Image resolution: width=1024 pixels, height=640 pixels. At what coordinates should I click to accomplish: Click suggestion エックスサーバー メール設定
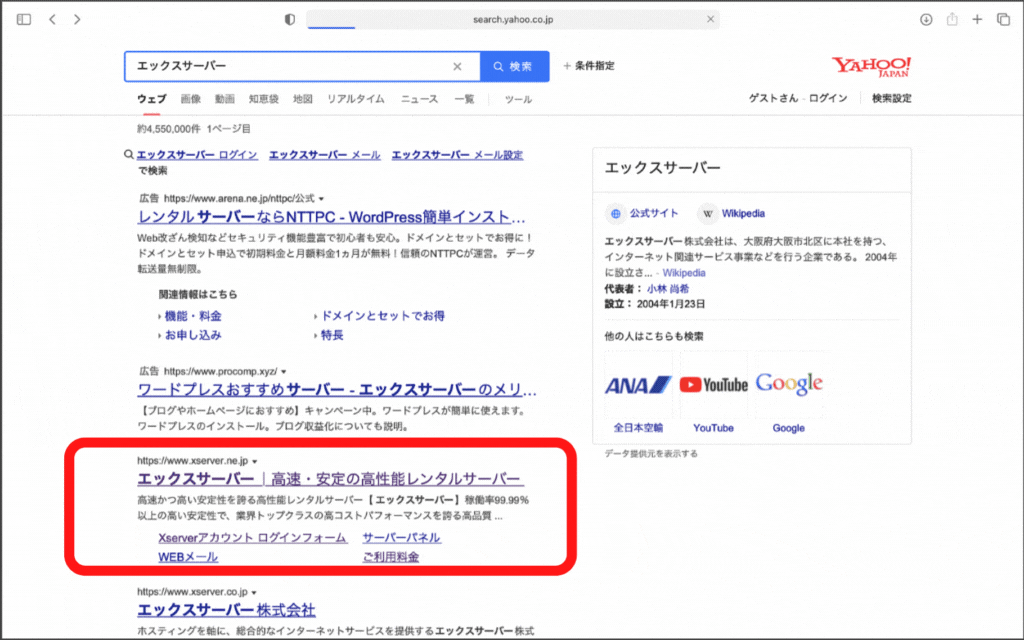coord(457,155)
